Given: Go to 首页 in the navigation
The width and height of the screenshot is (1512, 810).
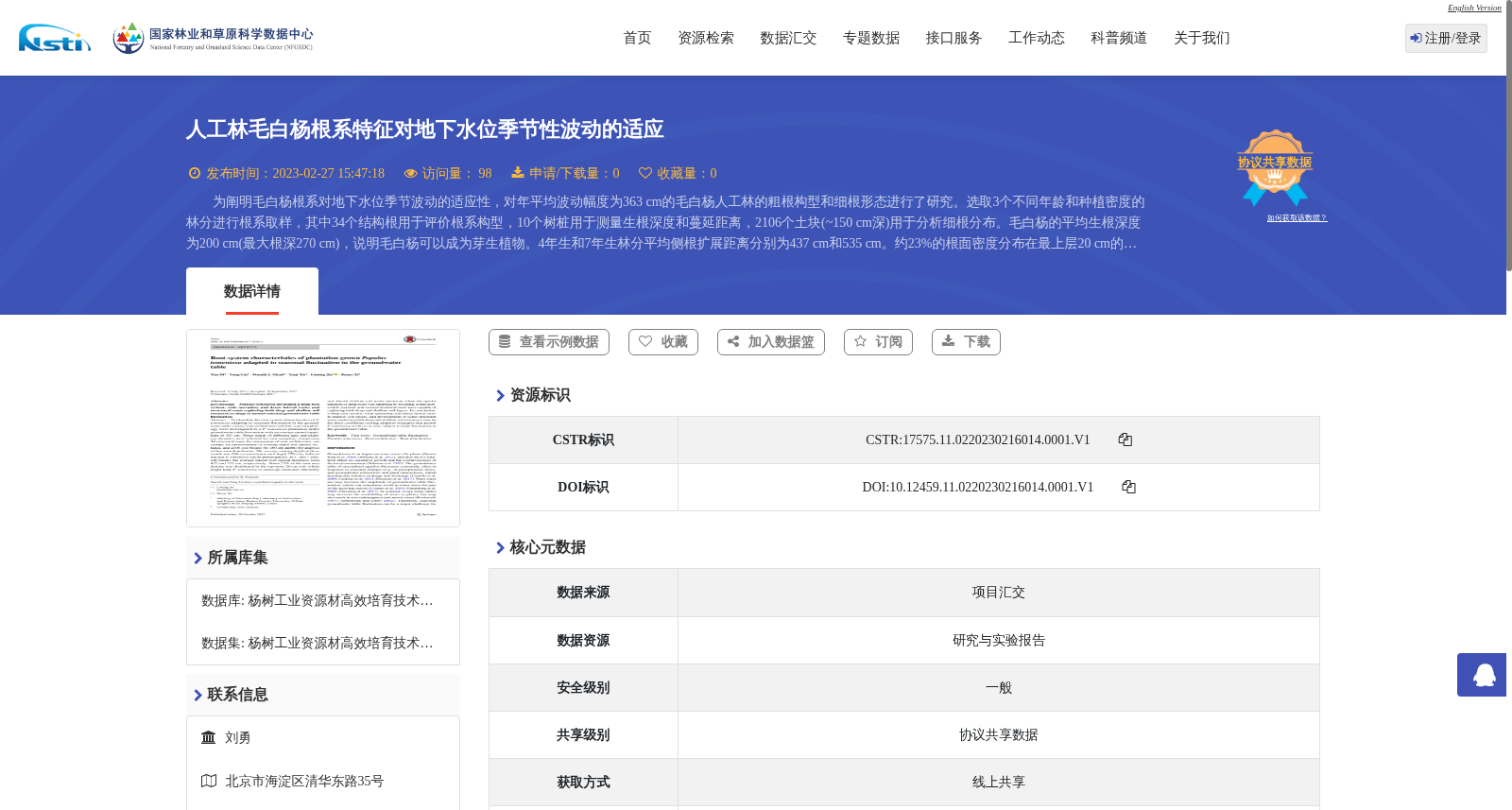Looking at the screenshot, I should [637, 38].
